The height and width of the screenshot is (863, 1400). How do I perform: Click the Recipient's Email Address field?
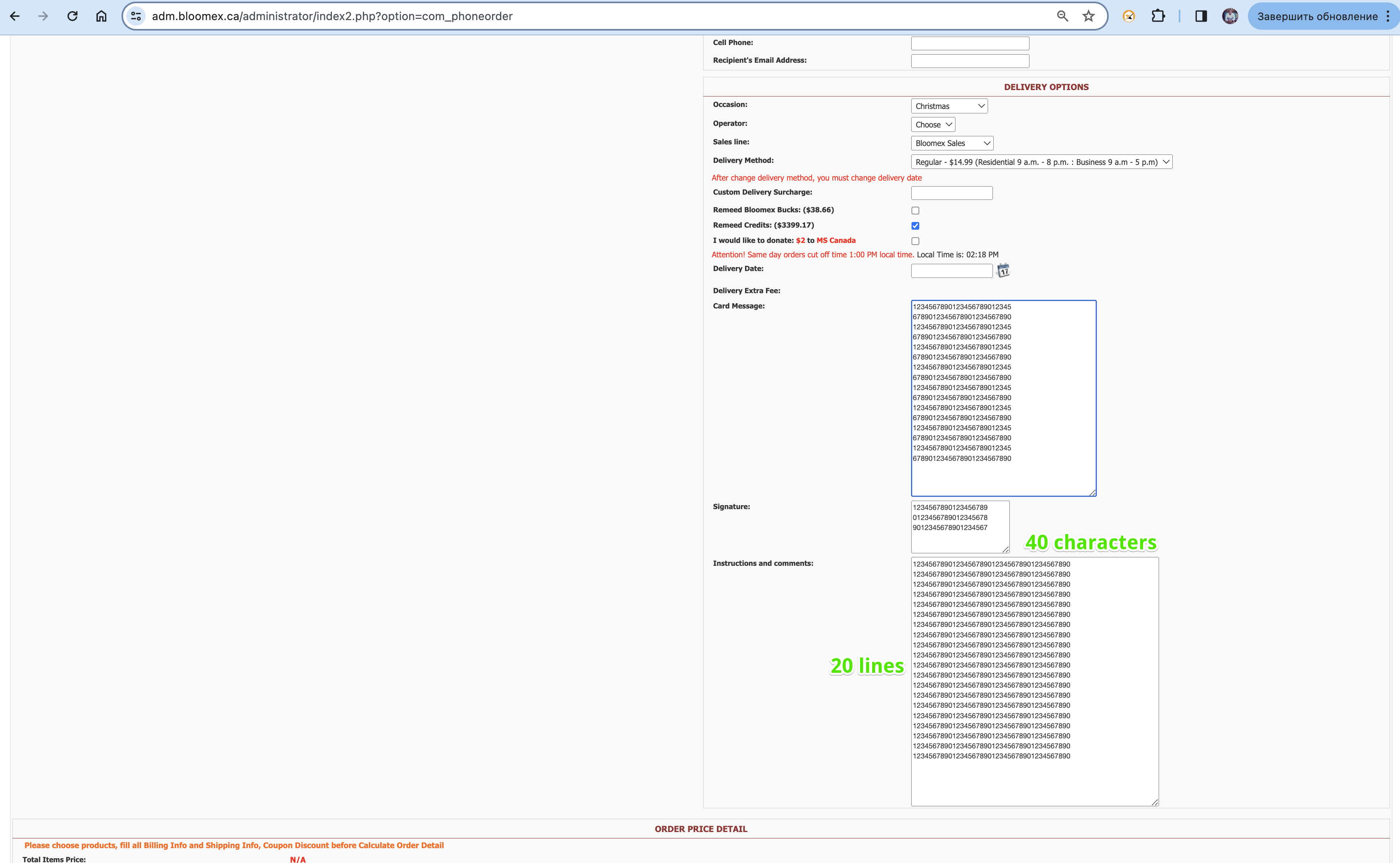coord(970,61)
